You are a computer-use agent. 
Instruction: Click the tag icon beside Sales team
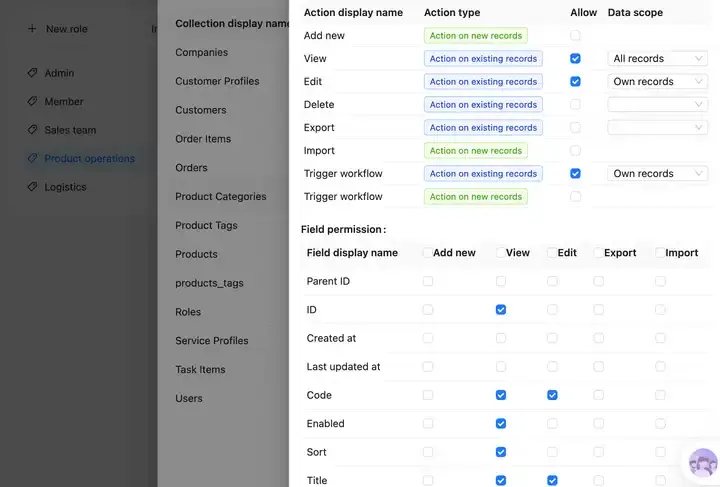tap(32, 130)
